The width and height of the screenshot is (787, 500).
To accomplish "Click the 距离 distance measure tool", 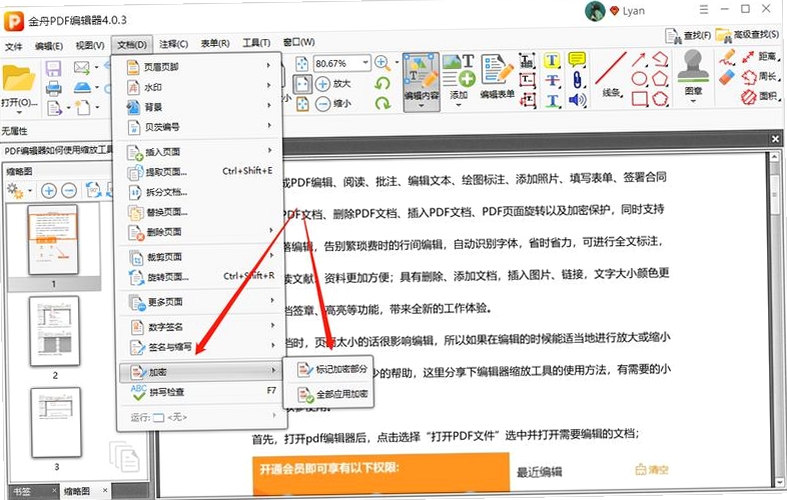I will pyautogui.click(x=760, y=56).
